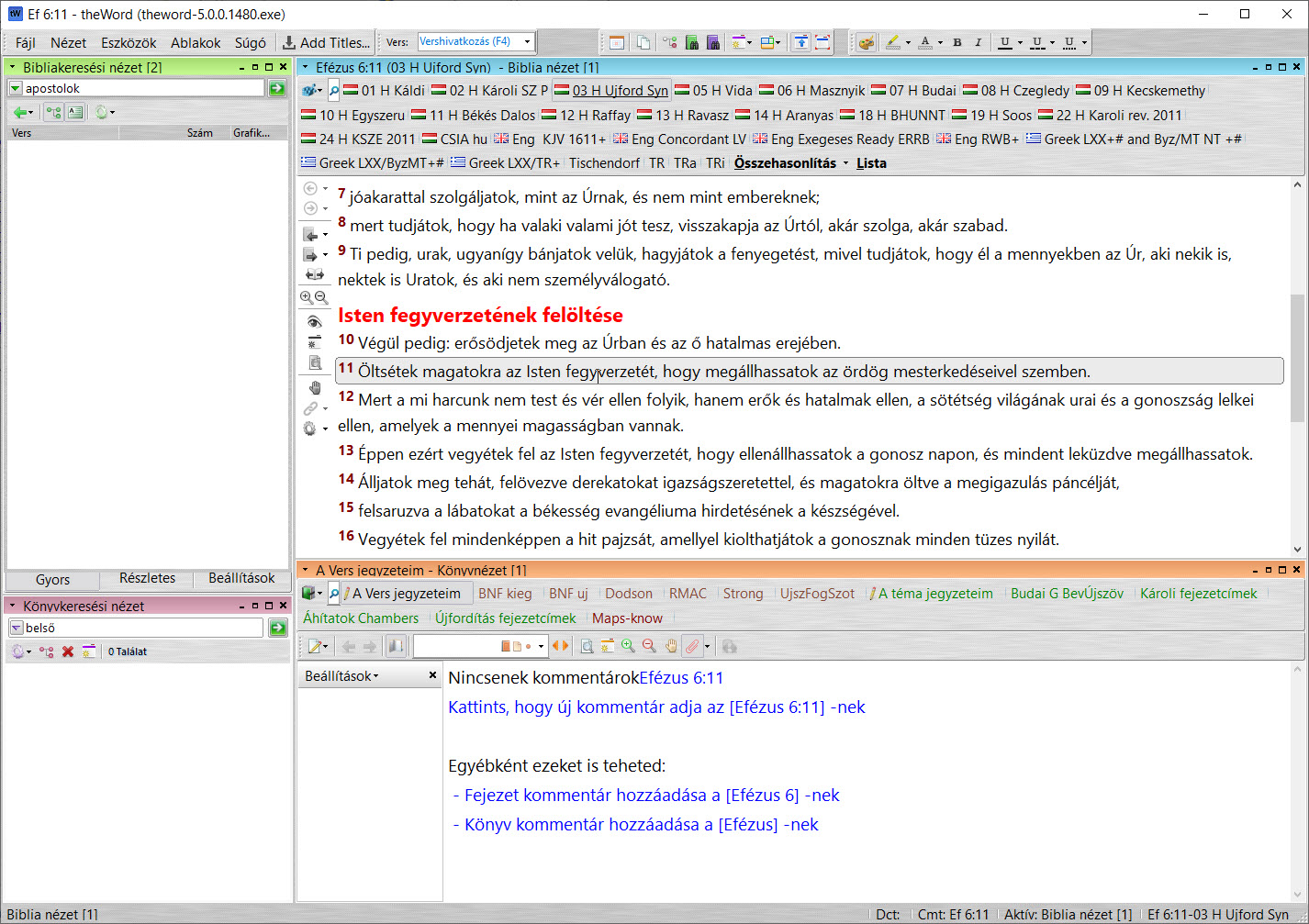Image resolution: width=1309 pixels, height=924 pixels.
Task: Click the red X icon in book search toolbar
Action: coord(67,651)
